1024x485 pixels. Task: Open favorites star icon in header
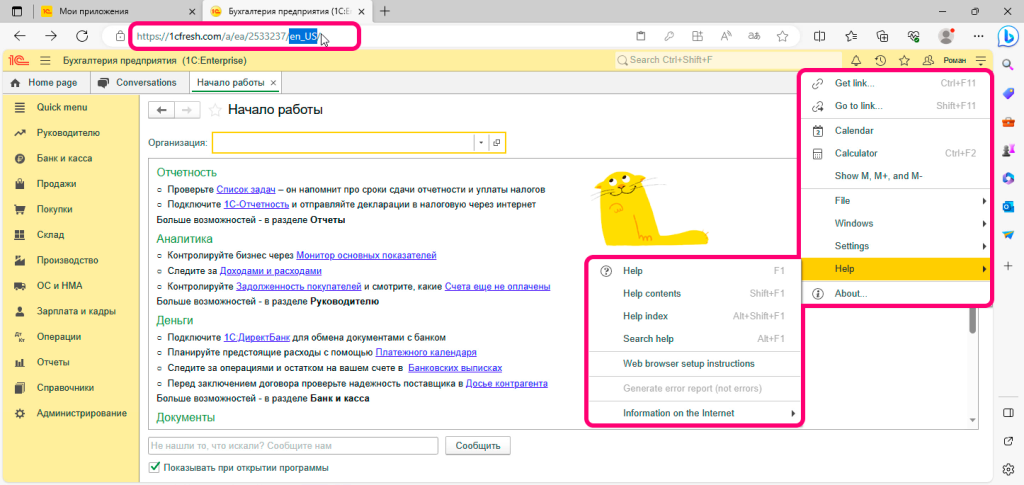(904, 61)
